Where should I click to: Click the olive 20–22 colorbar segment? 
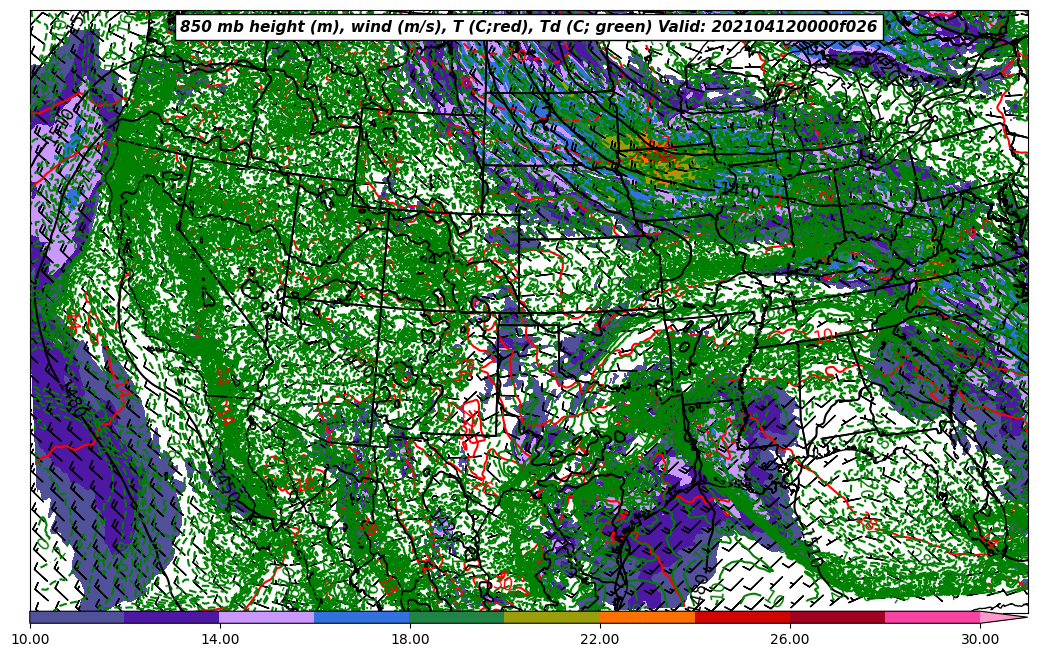coord(552,617)
